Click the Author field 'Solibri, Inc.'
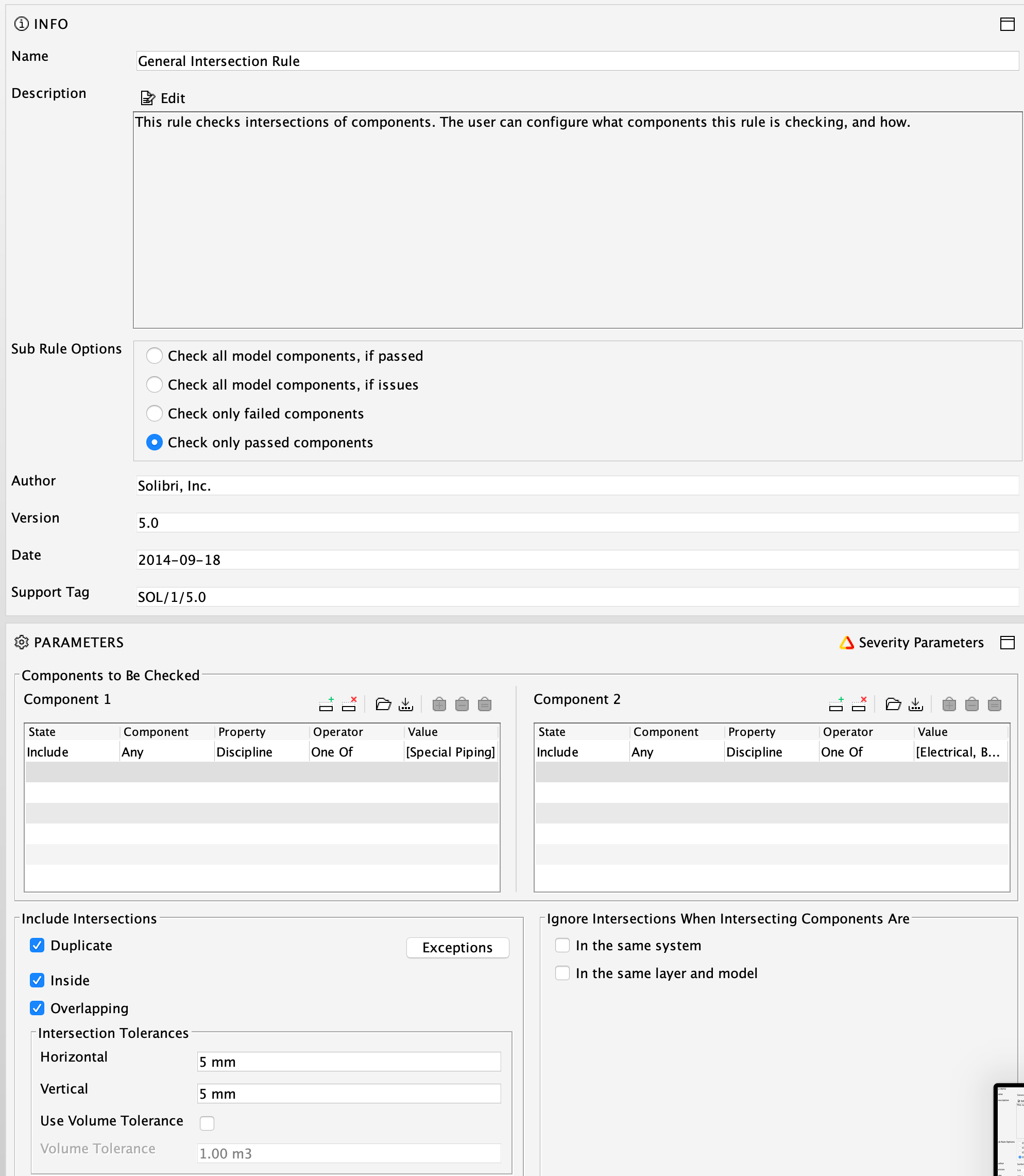The height and width of the screenshot is (1176, 1024). click(577, 485)
